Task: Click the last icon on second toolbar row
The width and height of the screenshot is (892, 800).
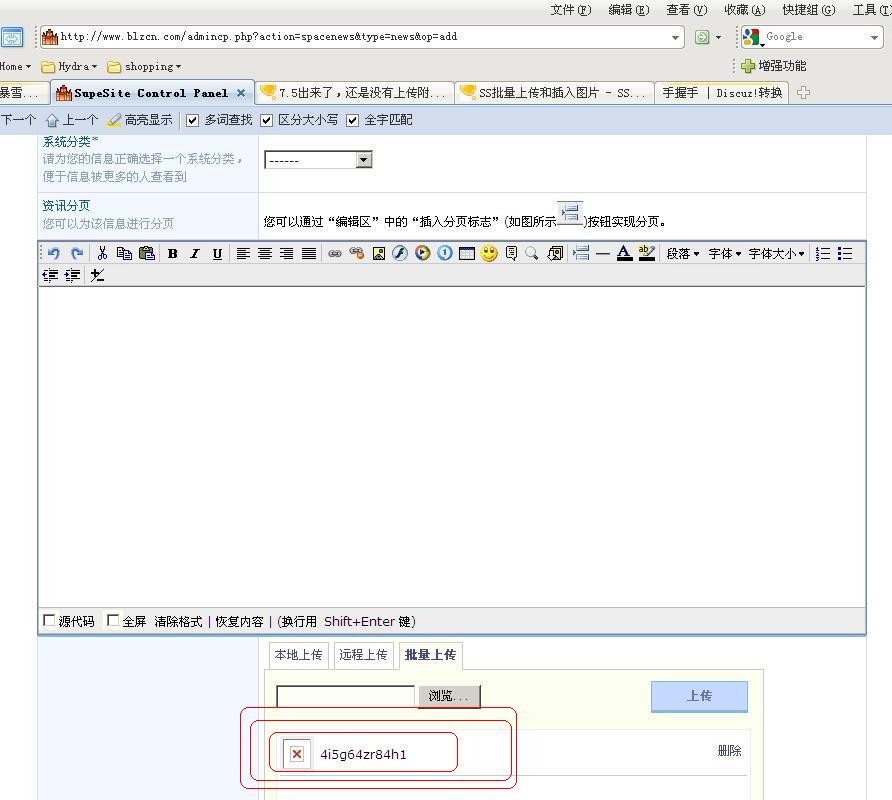Action: [97, 276]
